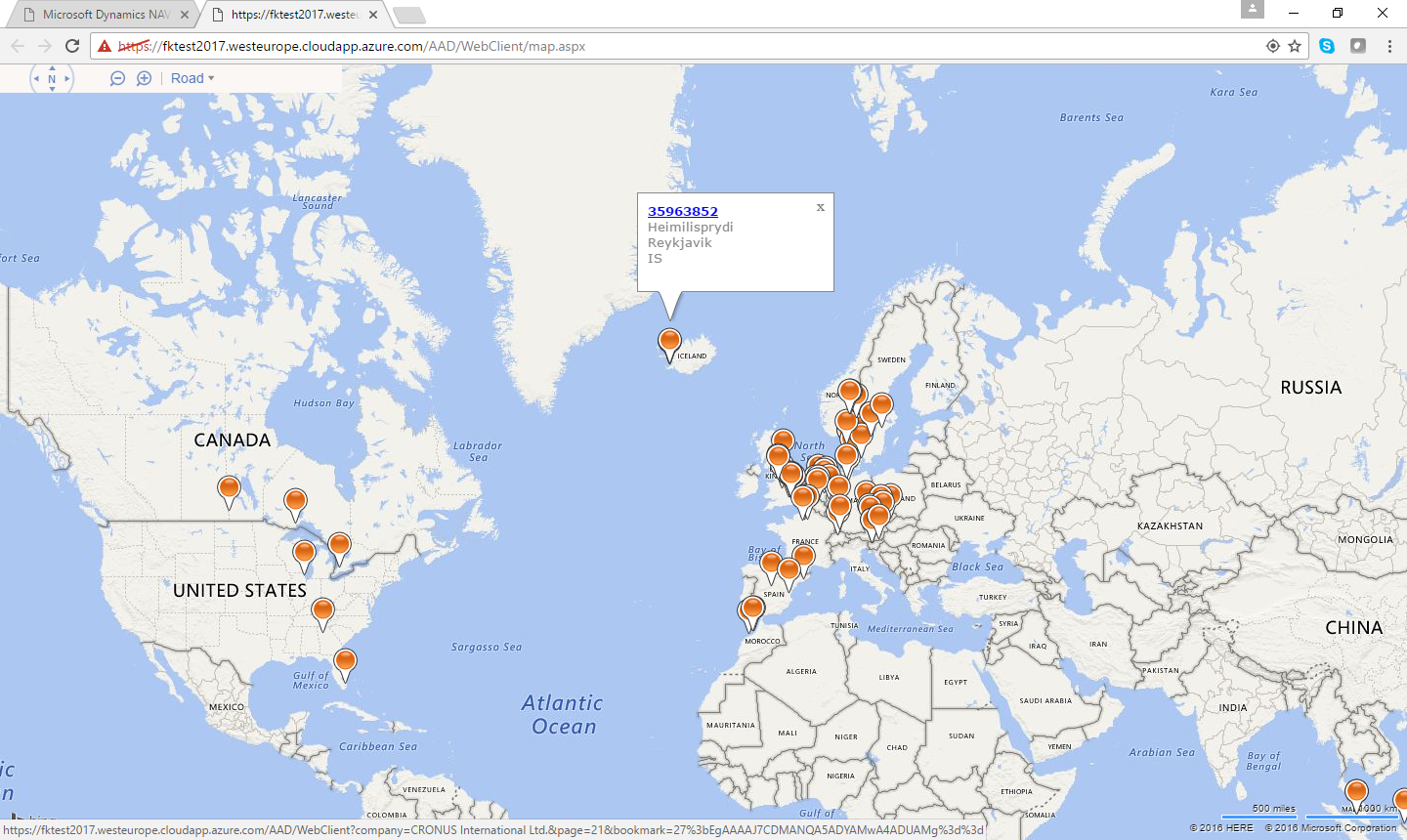Click the Iceland map pushpin
This screenshot has width=1407, height=840.
point(669,342)
